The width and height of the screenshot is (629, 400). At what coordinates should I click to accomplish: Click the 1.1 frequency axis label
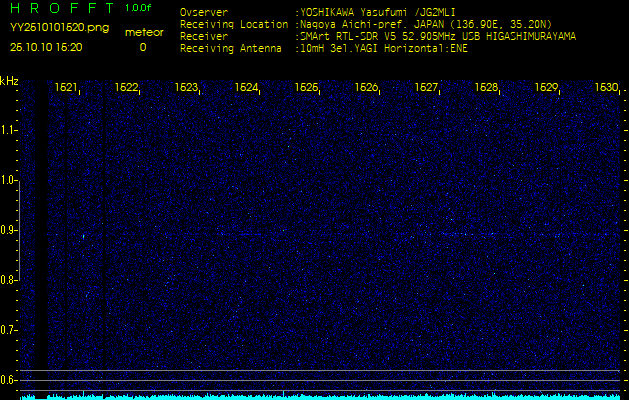tap(9, 130)
